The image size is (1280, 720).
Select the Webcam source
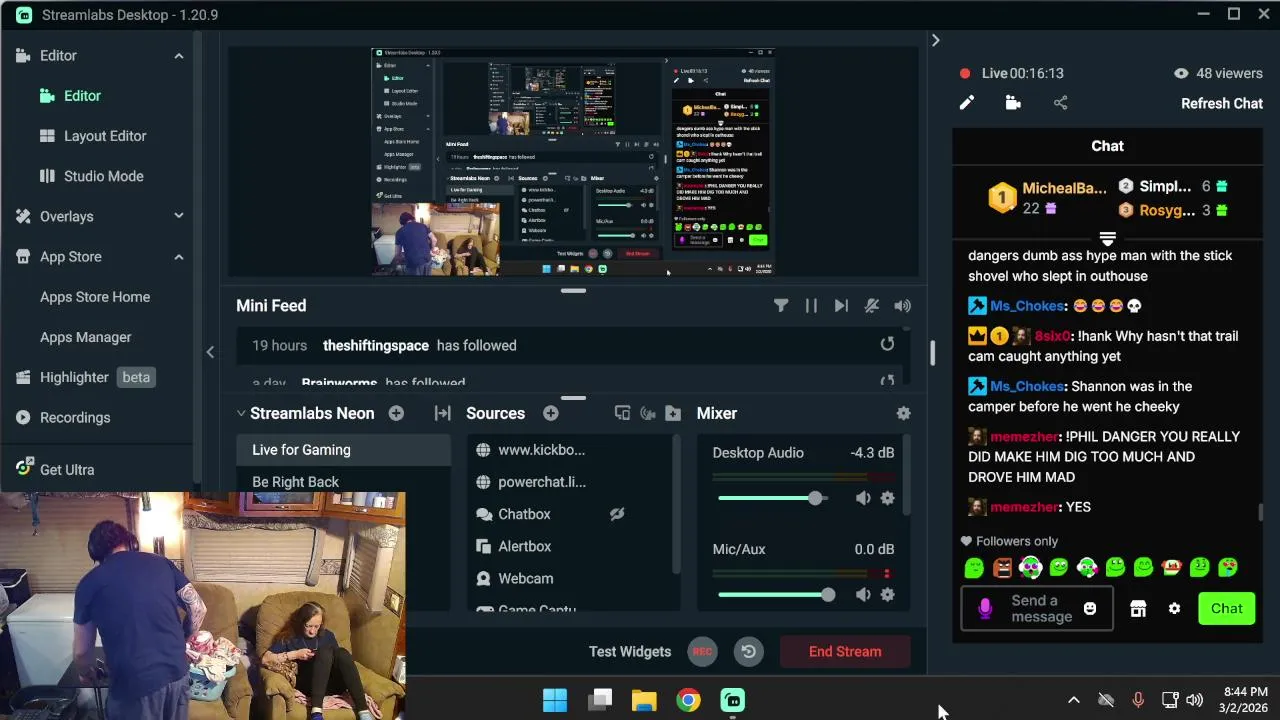pos(570,578)
